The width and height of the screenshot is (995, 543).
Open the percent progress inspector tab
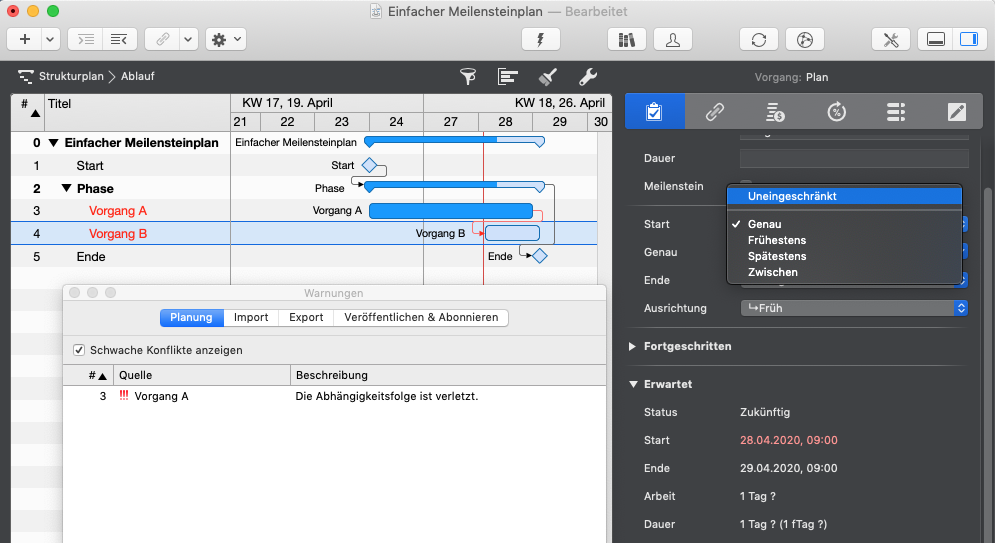coord(836,112)
